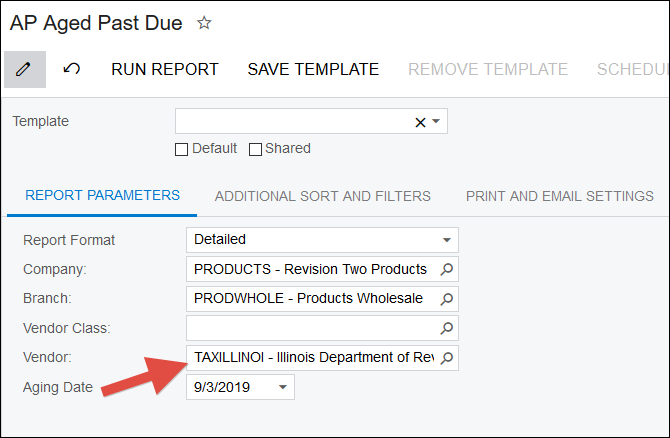The height and width of the screenshot is (438, 670).
Task: Mark report as favorite with star icon
Action: coord(204,22)
